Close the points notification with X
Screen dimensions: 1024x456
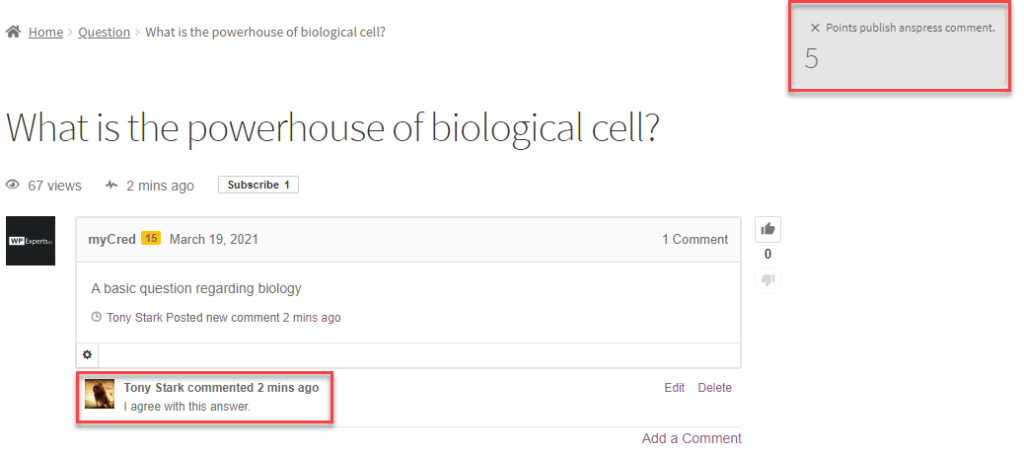click(x=815, y=28)
